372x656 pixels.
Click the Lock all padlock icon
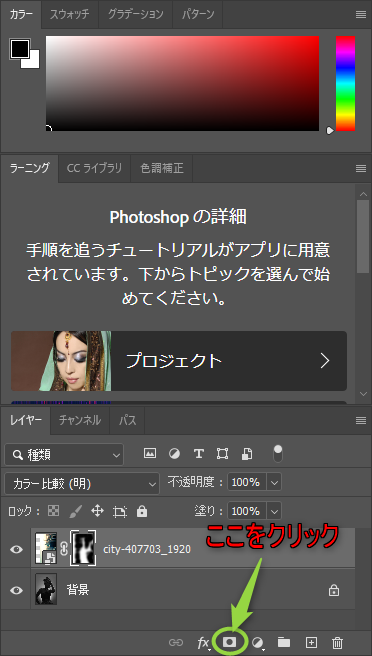[x=142, y=511]
